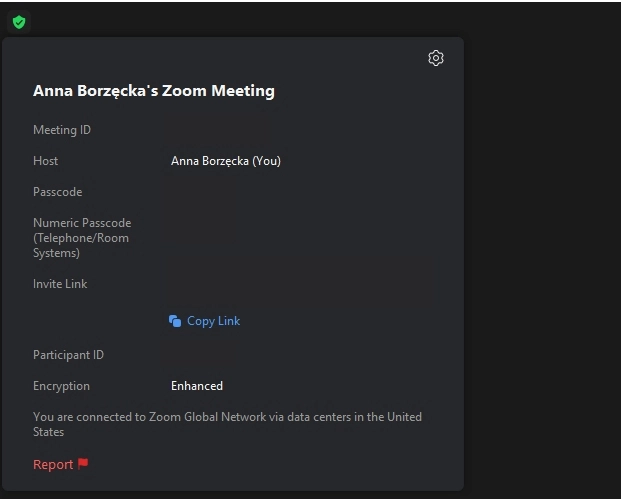Click the Participant ID label
The width and height of the screenshot is (621, 499).
pyautogui.click(x=68, y=355)
